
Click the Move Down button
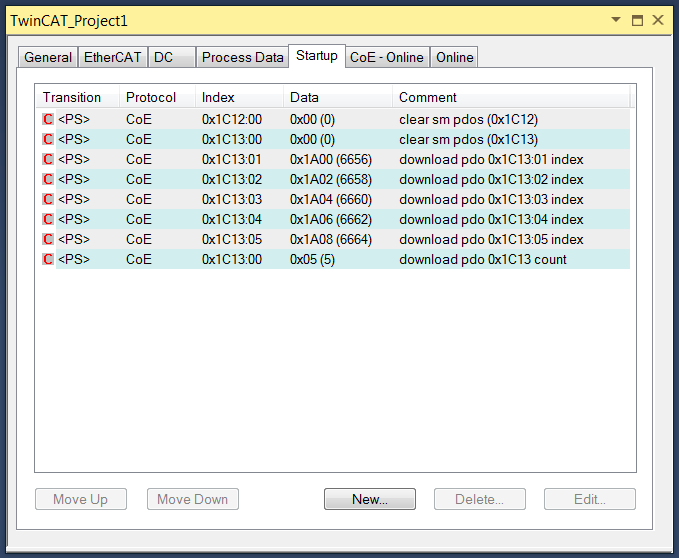(193, 499)
